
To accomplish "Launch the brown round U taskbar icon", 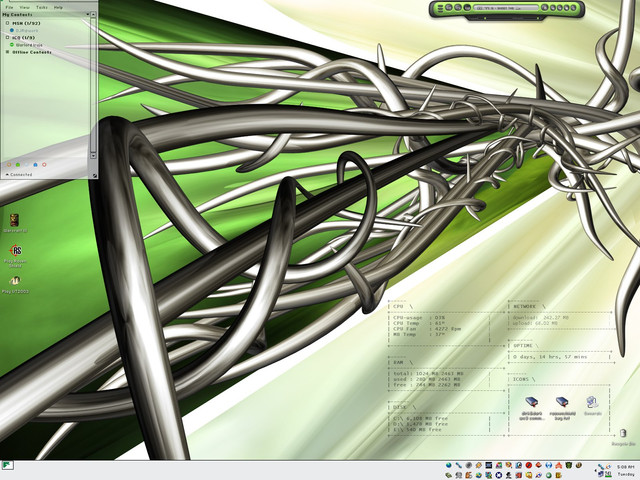I will pyautogui.click(x=579, y=465).
